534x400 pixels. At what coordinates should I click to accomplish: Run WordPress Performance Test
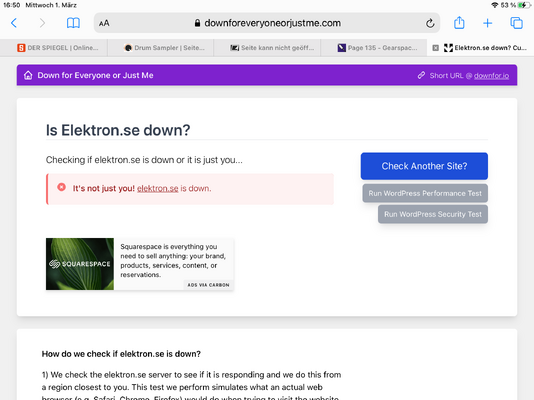[425, 193]
